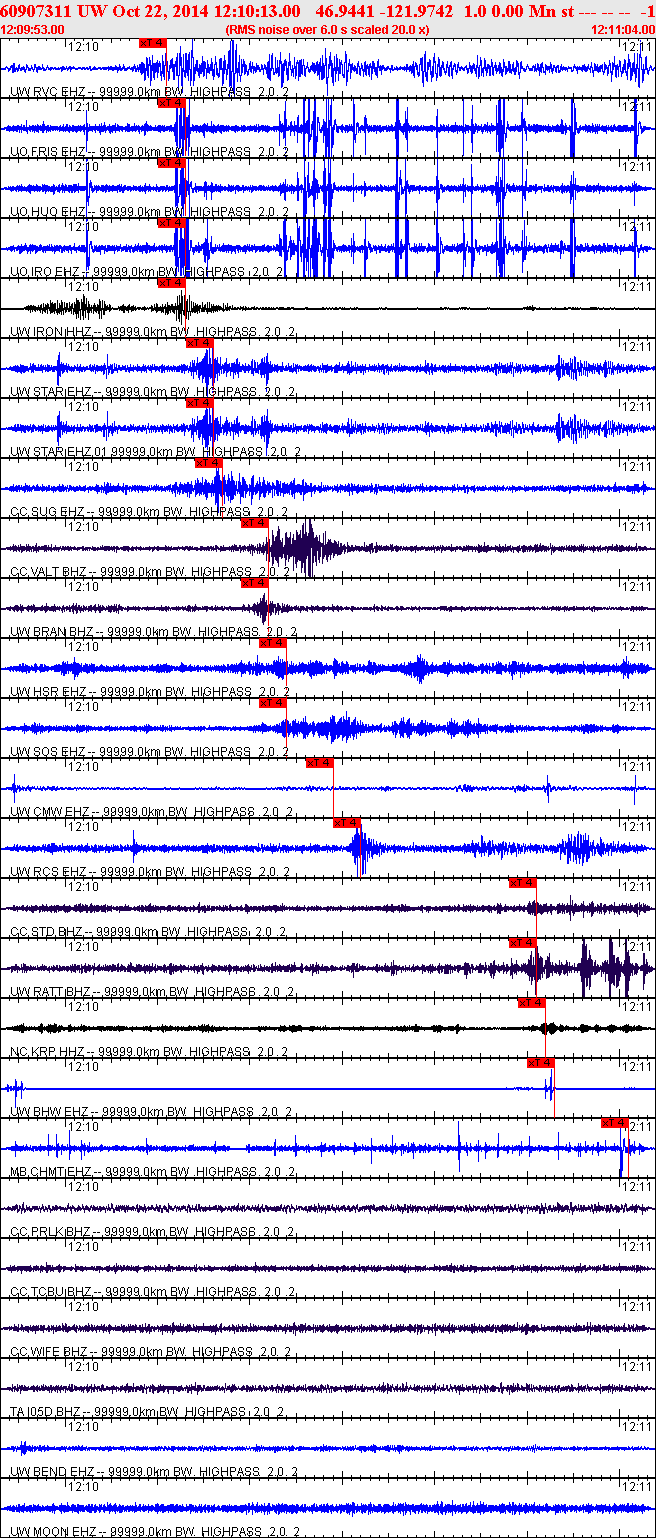The height and width of the screenshot is (1538, 656).
Task: Click the pick marker on first UW STAR EHZ trace
Action: (200, 343)
